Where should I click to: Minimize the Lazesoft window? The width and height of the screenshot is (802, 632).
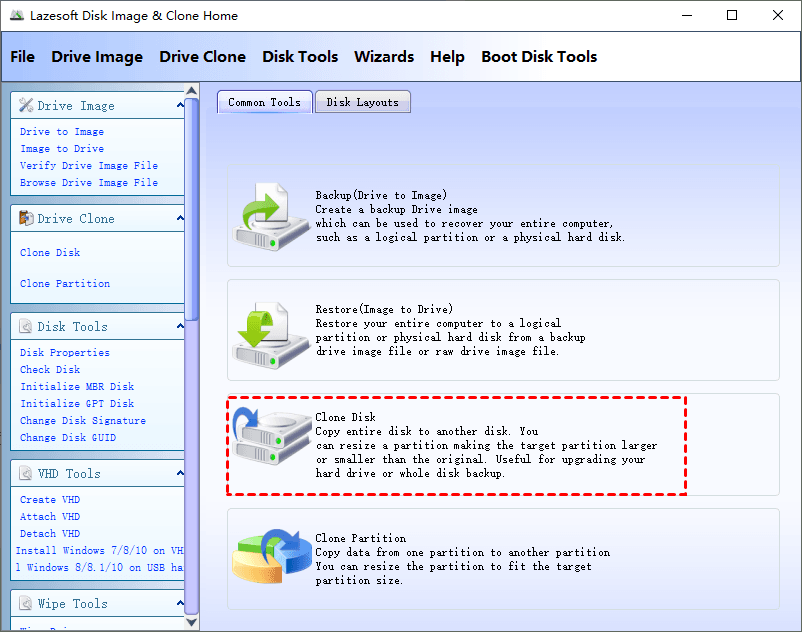coord(687,15)
